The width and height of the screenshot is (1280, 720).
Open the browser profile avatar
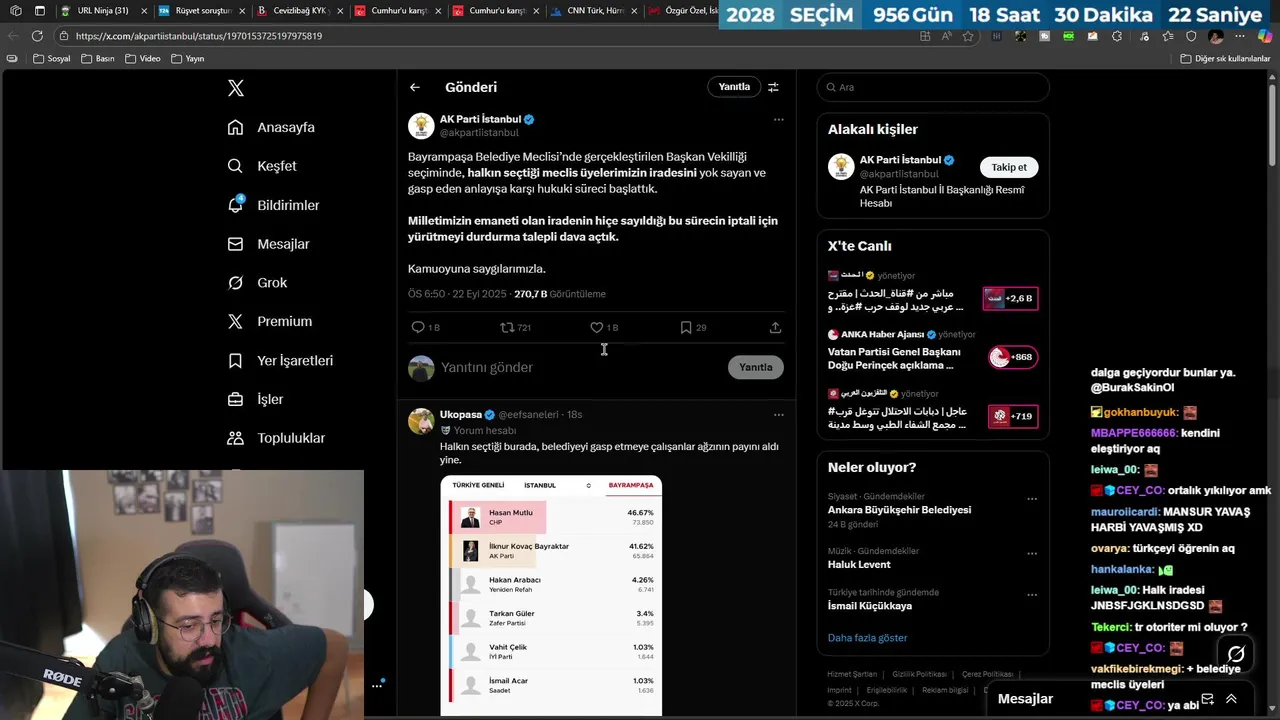[1216, 36]
